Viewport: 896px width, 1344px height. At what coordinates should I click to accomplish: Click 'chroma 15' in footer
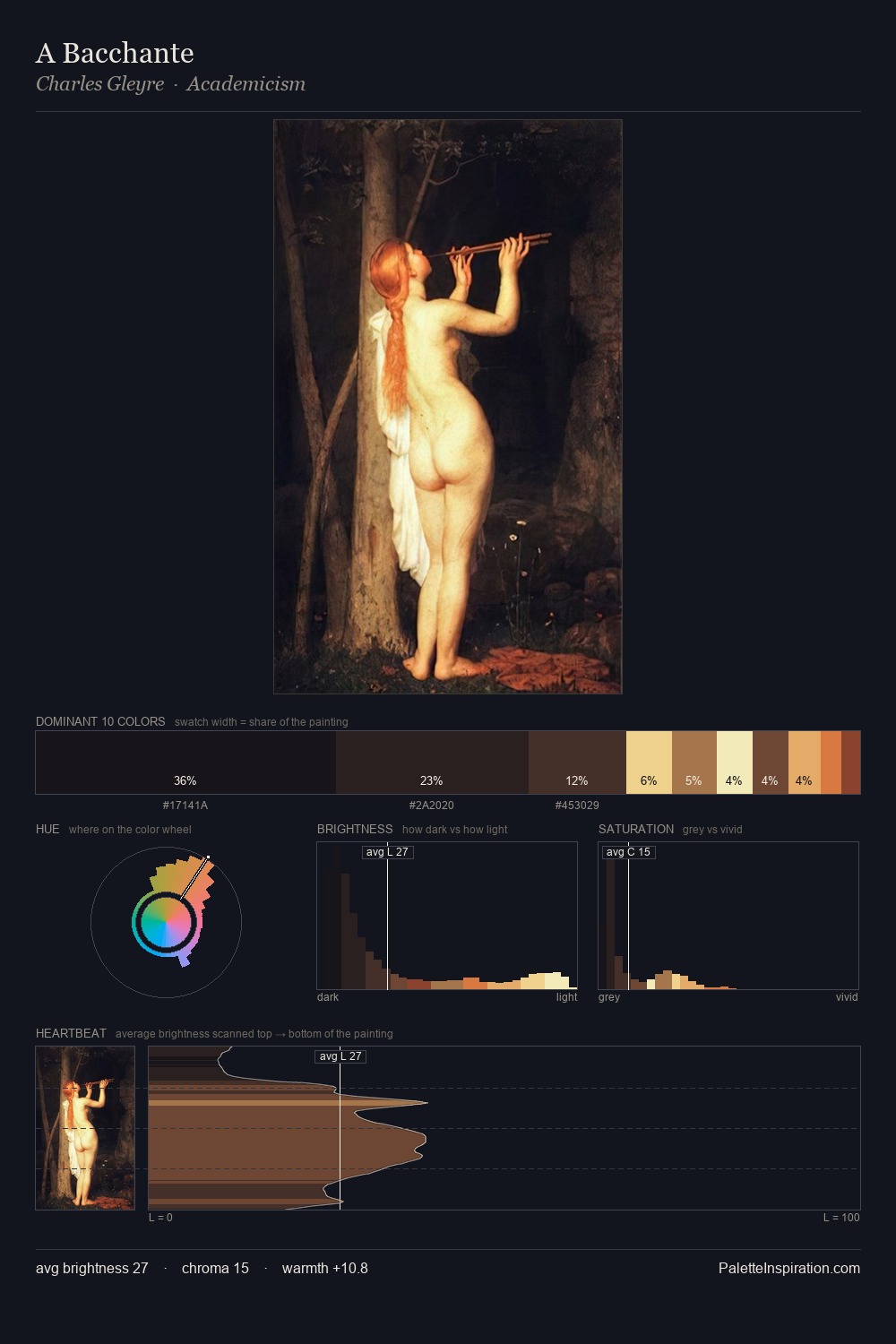215,1268
